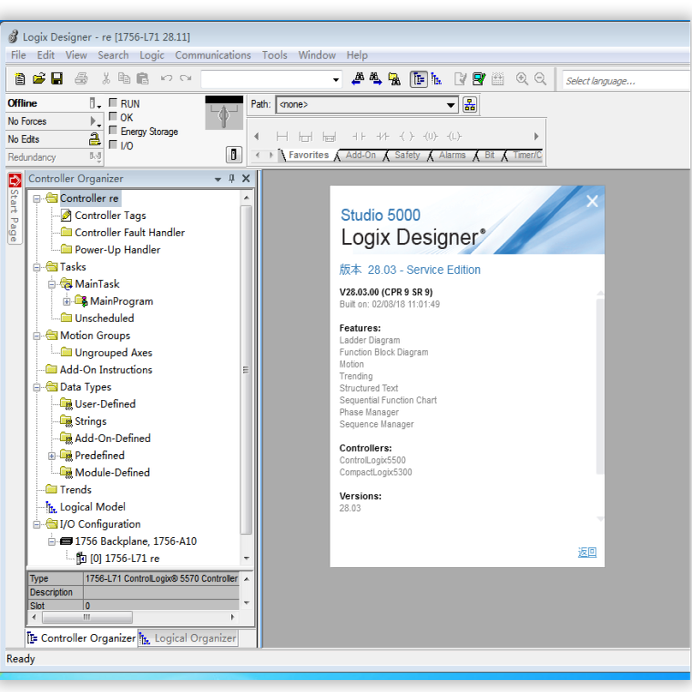
Task: Click the Build icon next to Verify Controller
Action: 498,79
